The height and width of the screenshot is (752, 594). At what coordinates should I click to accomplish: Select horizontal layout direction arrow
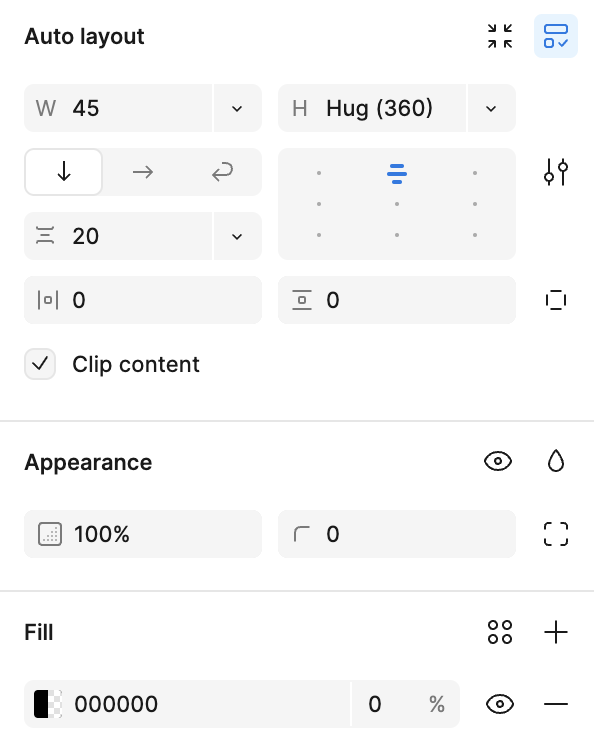[142, 172]
